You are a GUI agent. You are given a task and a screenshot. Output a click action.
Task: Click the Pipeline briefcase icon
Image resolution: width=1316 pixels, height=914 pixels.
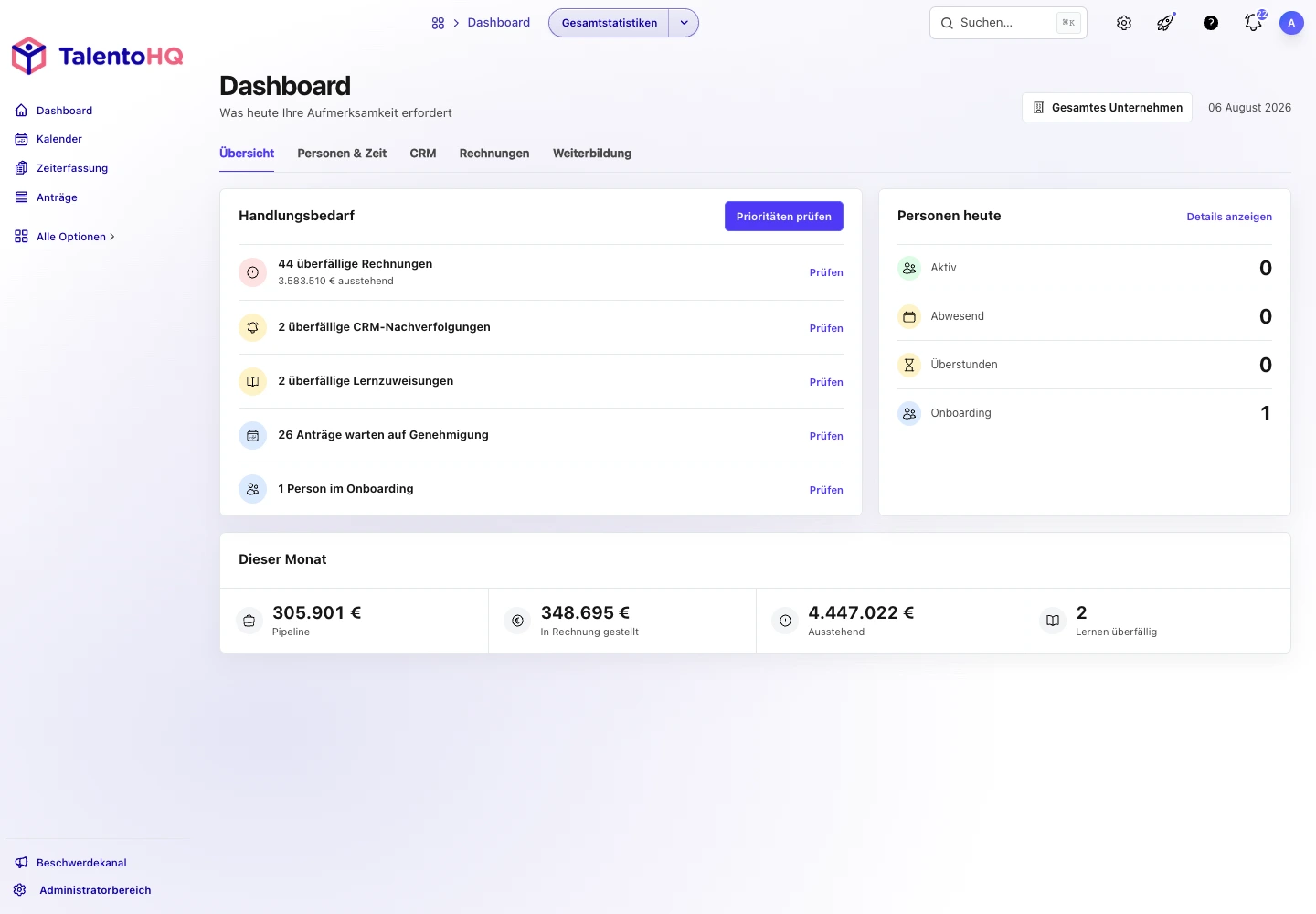point(249,621)
